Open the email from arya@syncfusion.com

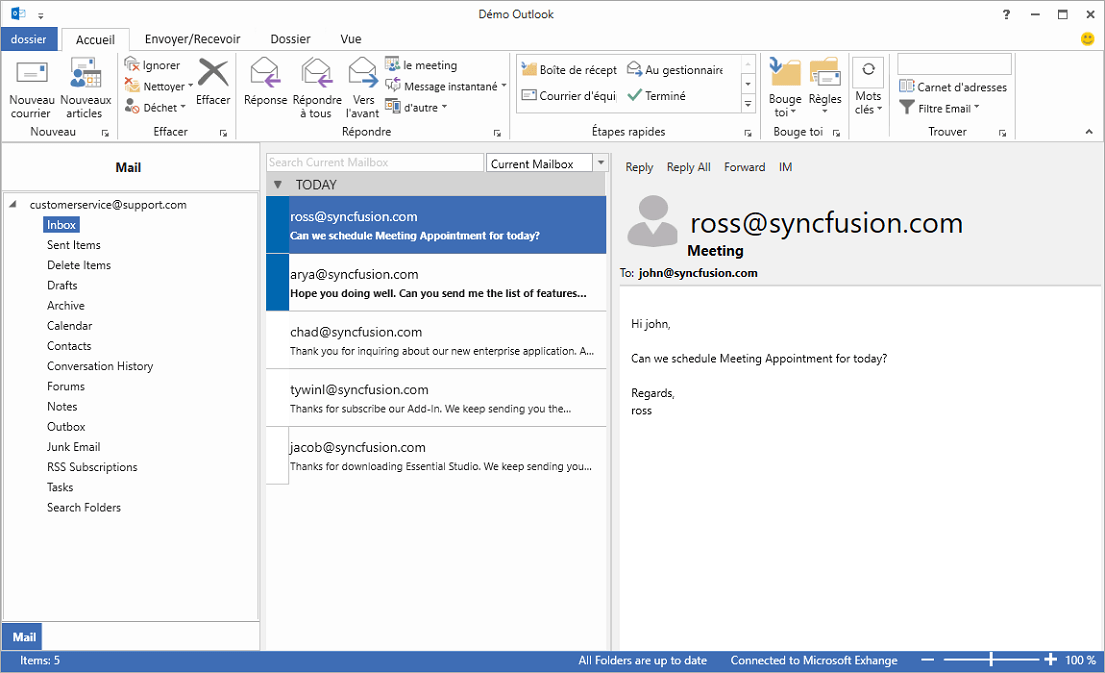440,282
